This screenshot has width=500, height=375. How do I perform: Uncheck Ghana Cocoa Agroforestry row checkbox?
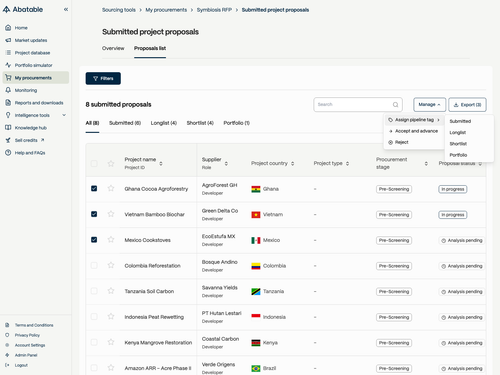94,188
